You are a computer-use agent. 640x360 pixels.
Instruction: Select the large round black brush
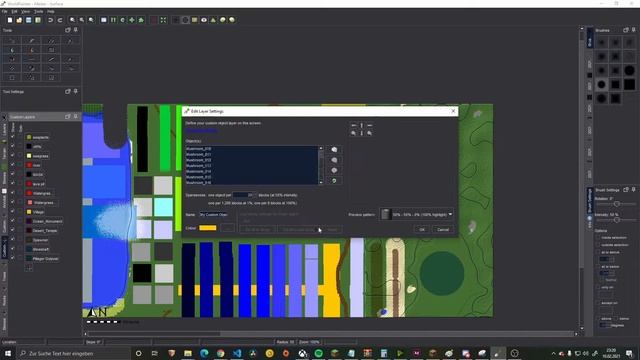coord(629,71)
